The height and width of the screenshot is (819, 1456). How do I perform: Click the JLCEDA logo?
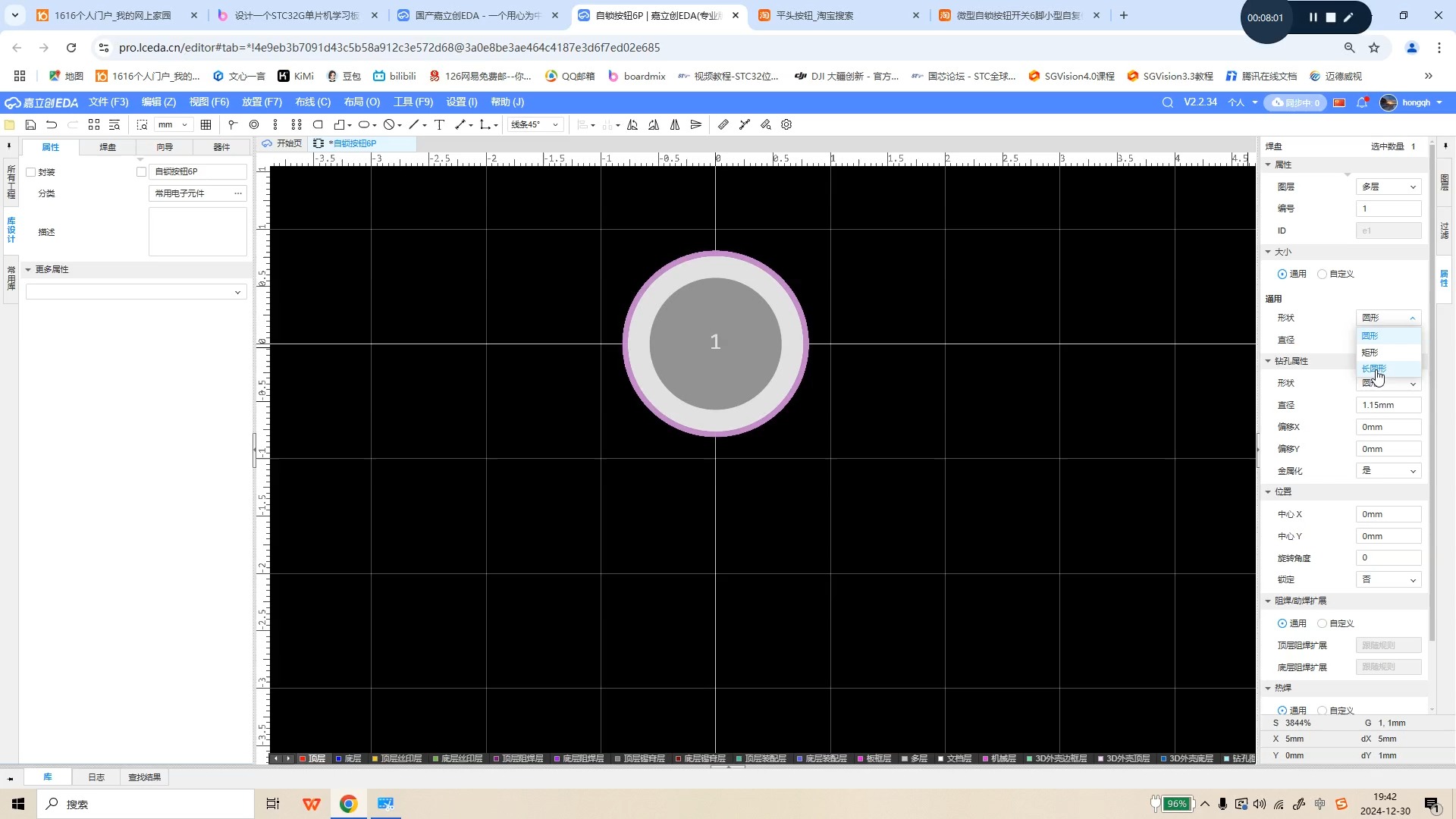(x=42, y=102)
